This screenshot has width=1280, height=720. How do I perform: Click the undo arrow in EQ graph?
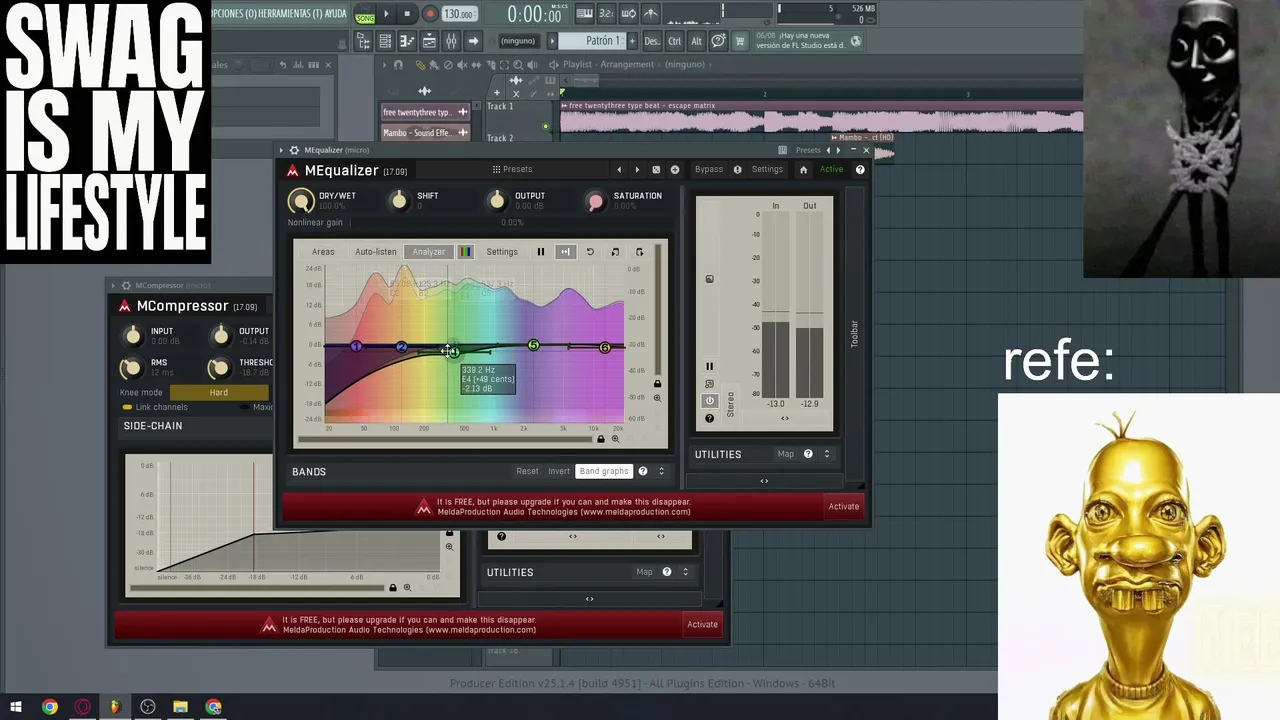pyautogui.click(x=590, y=252)
